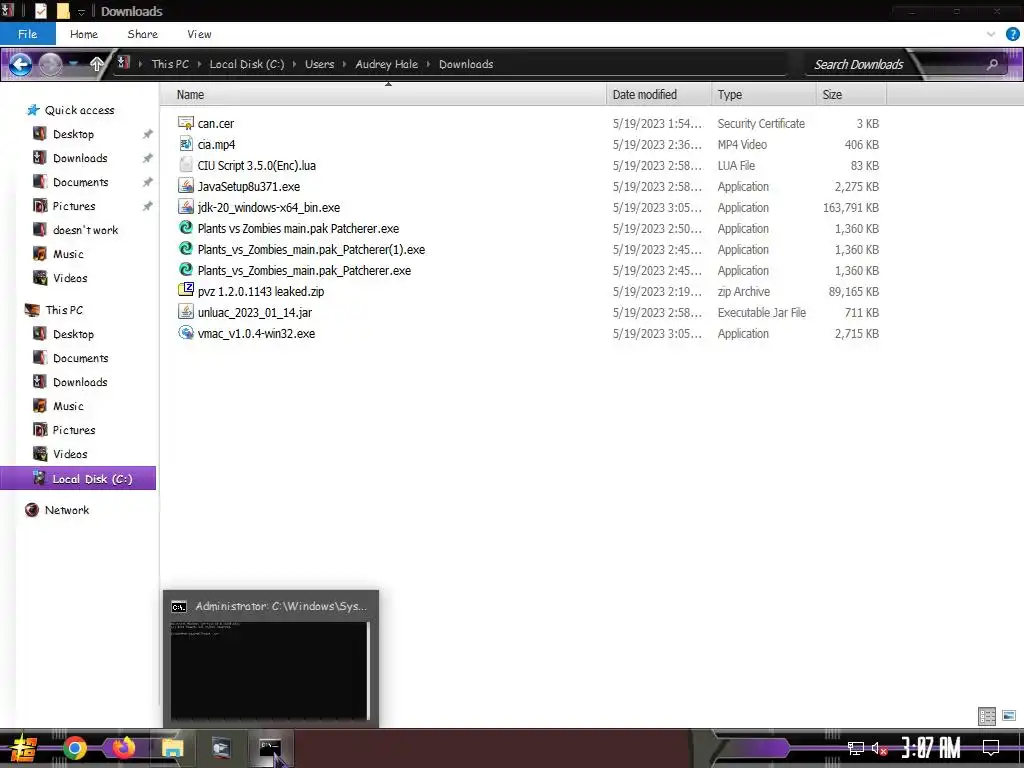The width and height of the screenshot is (1024, 768).
Task: Select Local Disk (C:) in navigation pane
Action: point(78,479)
